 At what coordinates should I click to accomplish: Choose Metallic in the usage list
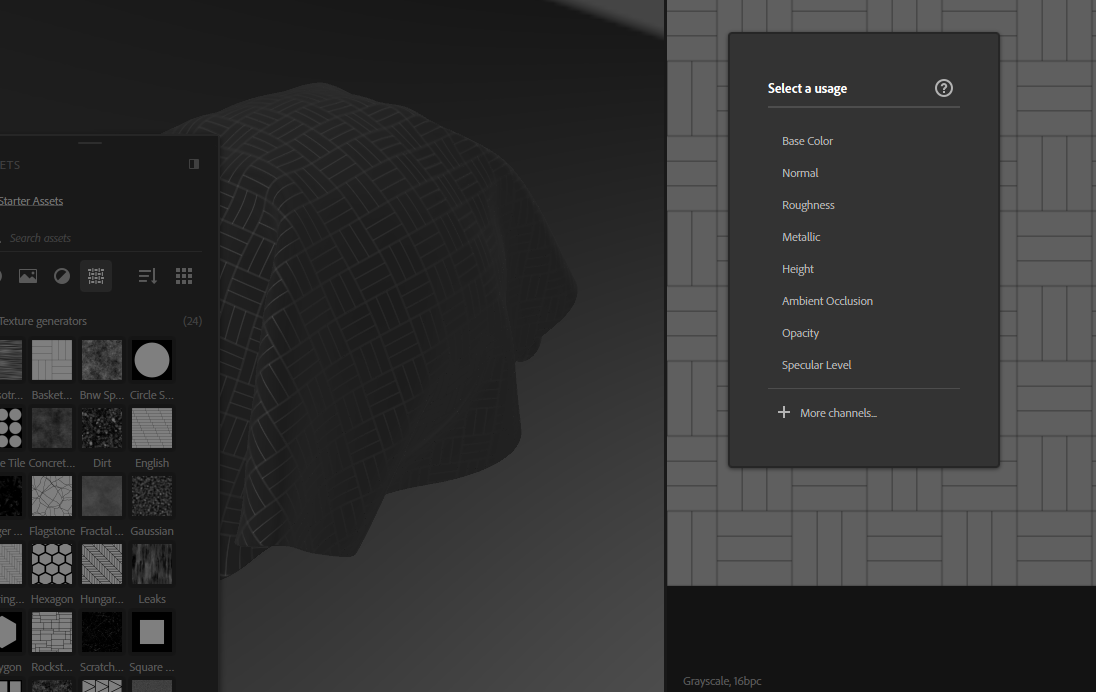[x=801, y=236]
